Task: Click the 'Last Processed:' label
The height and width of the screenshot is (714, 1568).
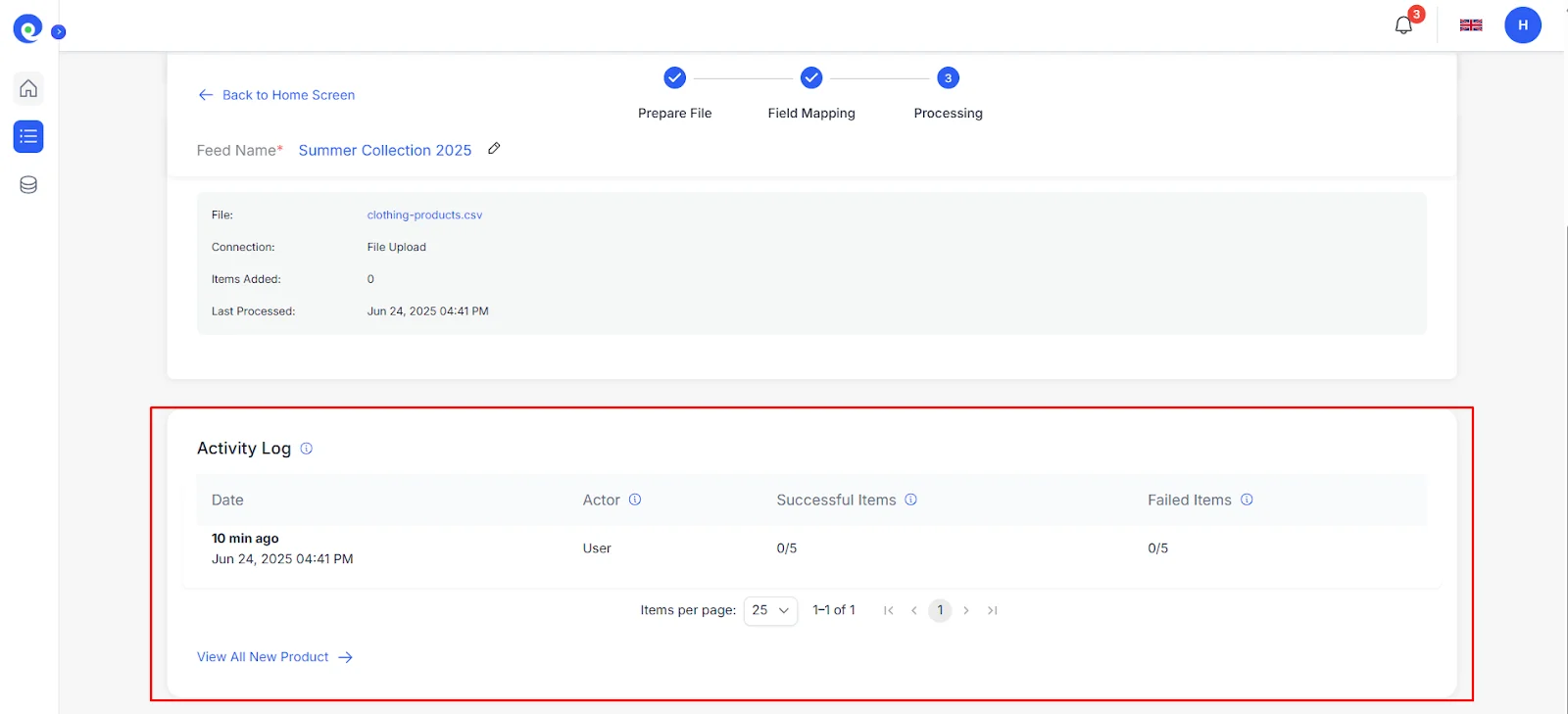Action: point(253,311)
